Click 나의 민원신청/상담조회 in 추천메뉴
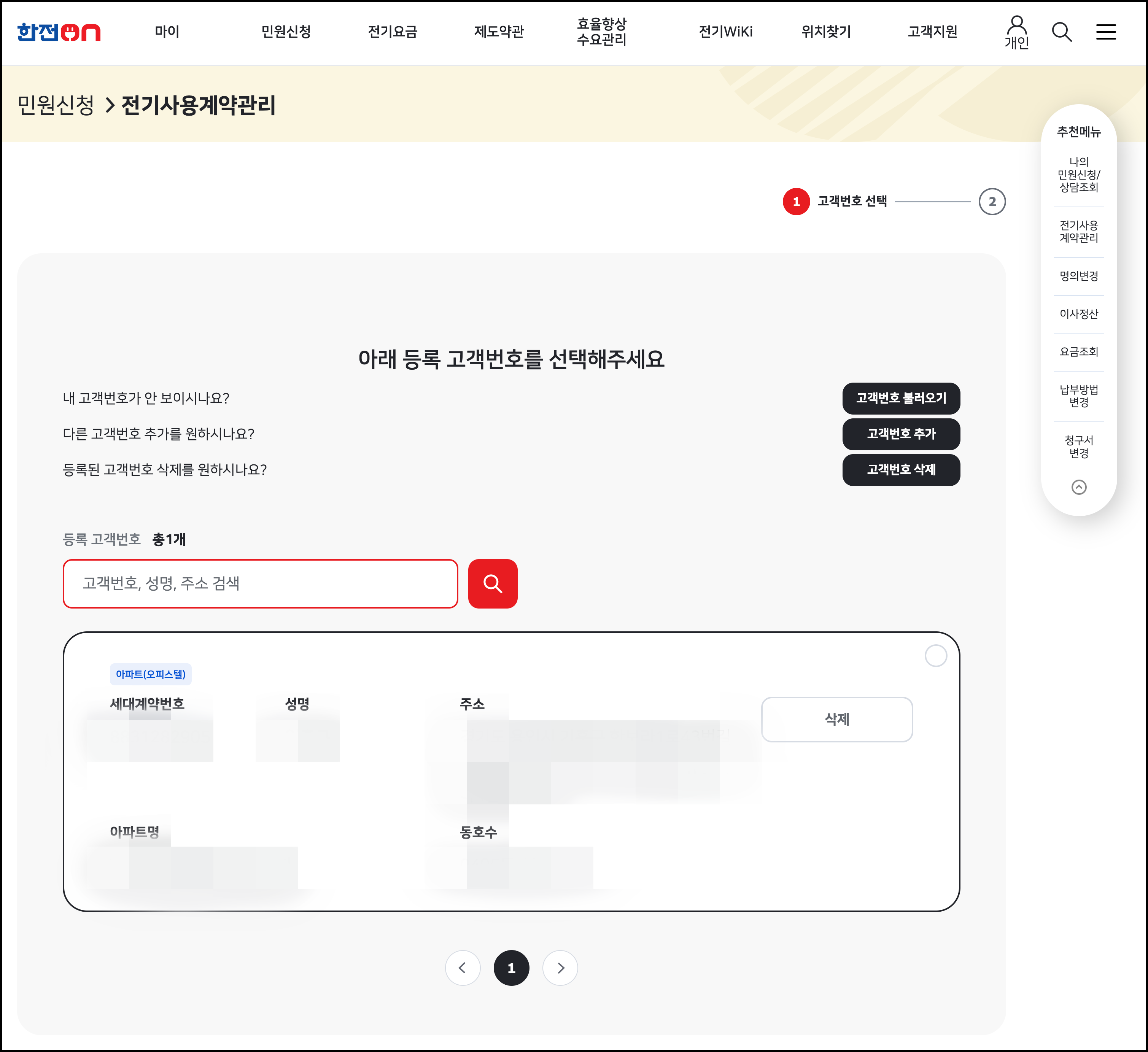1148x1052 pixels. point(1078,175)
